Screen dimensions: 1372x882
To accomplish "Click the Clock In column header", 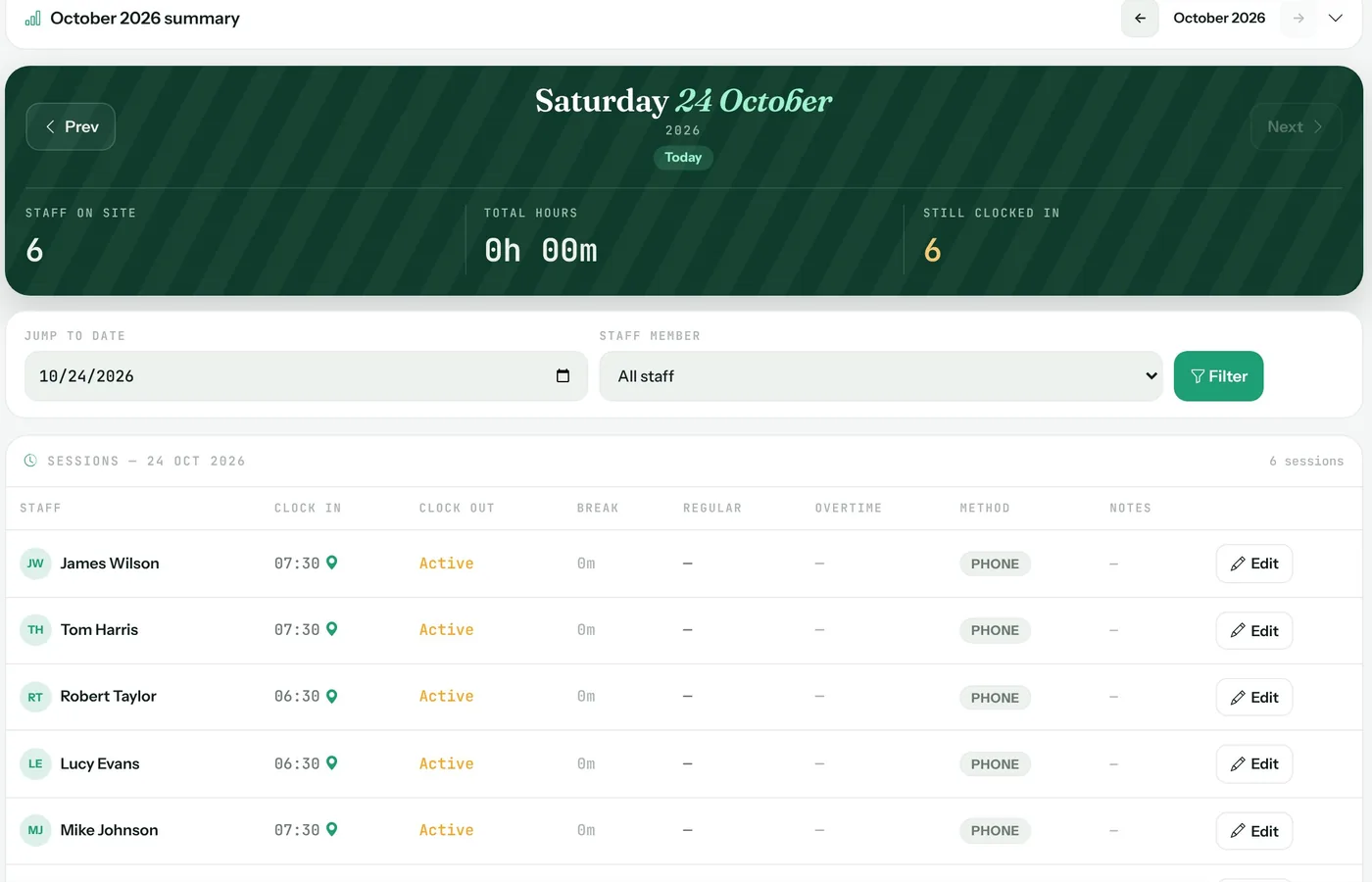I will tap(308, 508).
